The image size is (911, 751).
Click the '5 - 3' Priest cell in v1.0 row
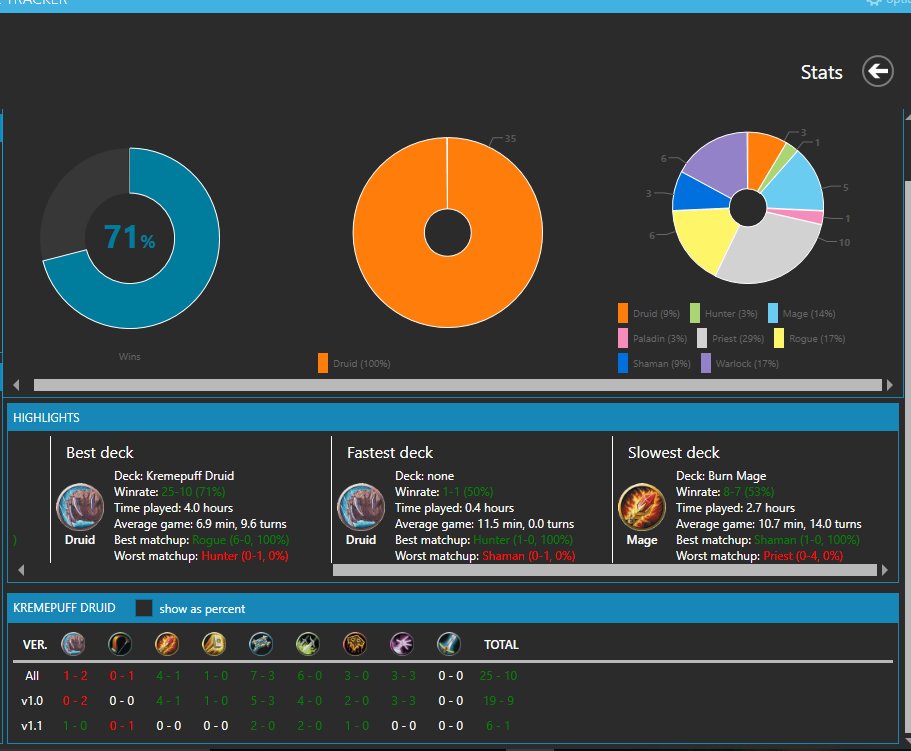tap(263, 700)
